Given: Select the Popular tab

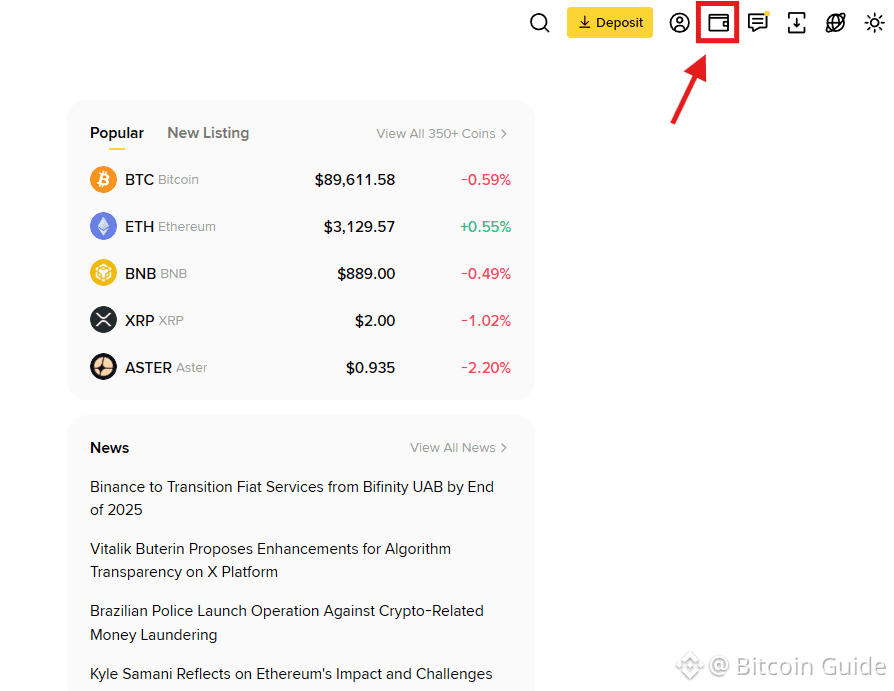Looking at the screenshot, I should pyautogui.click(x=117, y=133).
